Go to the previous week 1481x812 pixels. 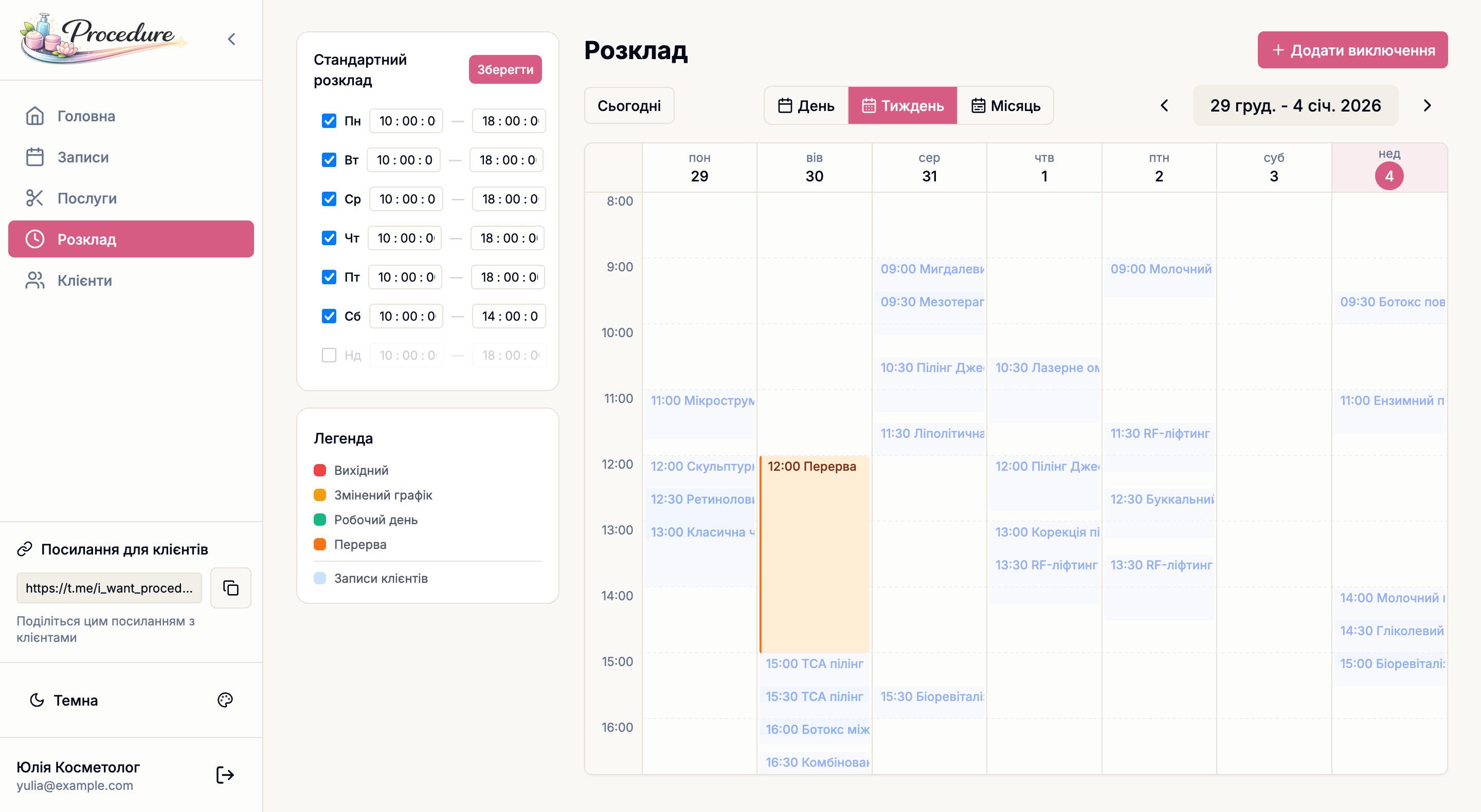click(1164, 106)
